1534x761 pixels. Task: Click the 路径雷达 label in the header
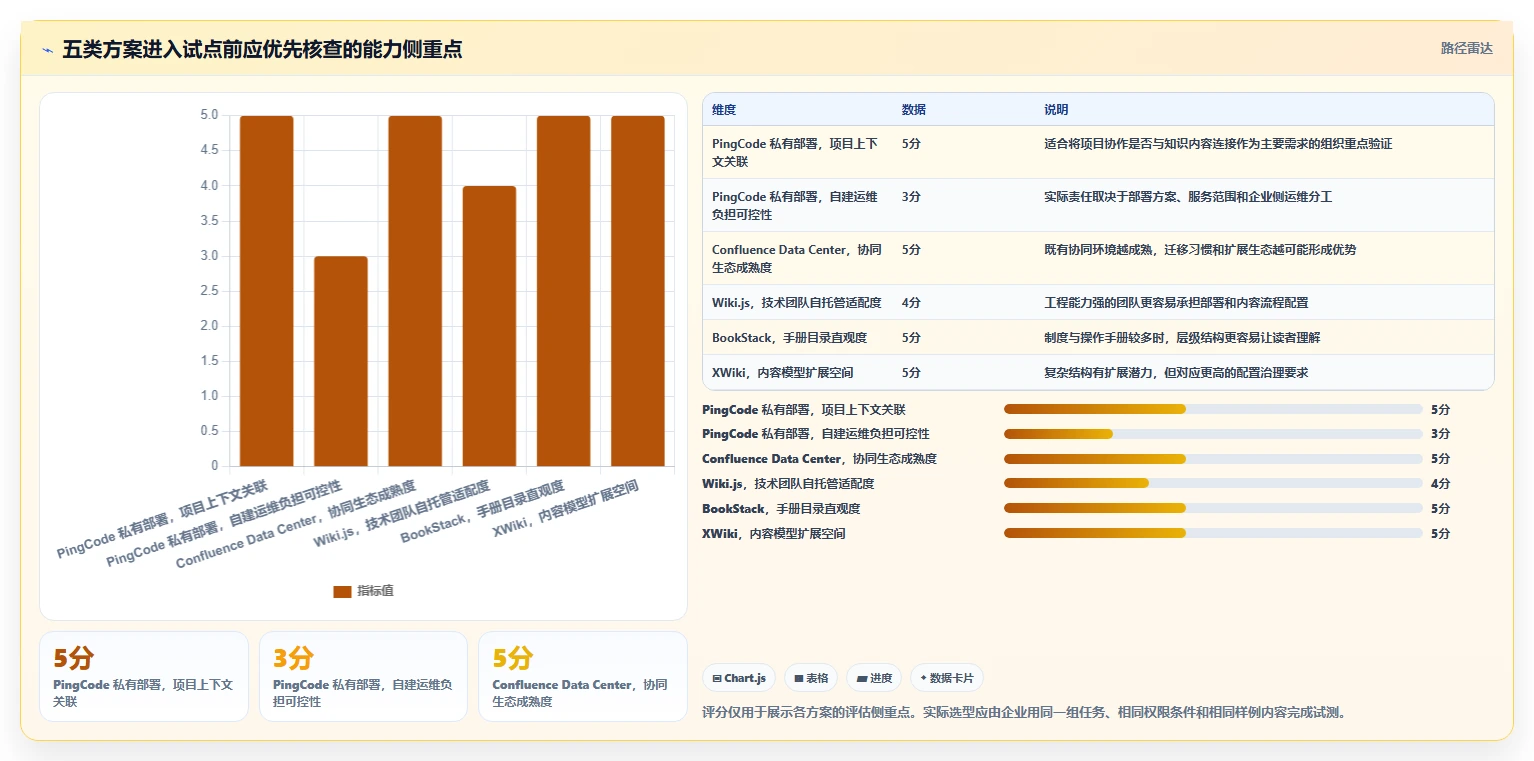[x=1466, y=48]
